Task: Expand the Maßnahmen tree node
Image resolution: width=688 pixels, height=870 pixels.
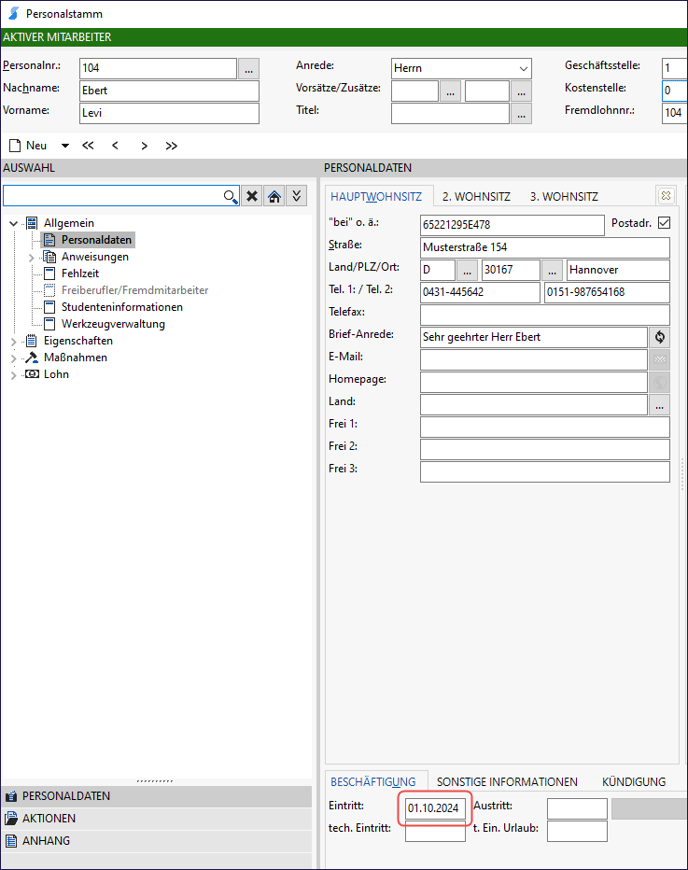Action: (13, 358)
